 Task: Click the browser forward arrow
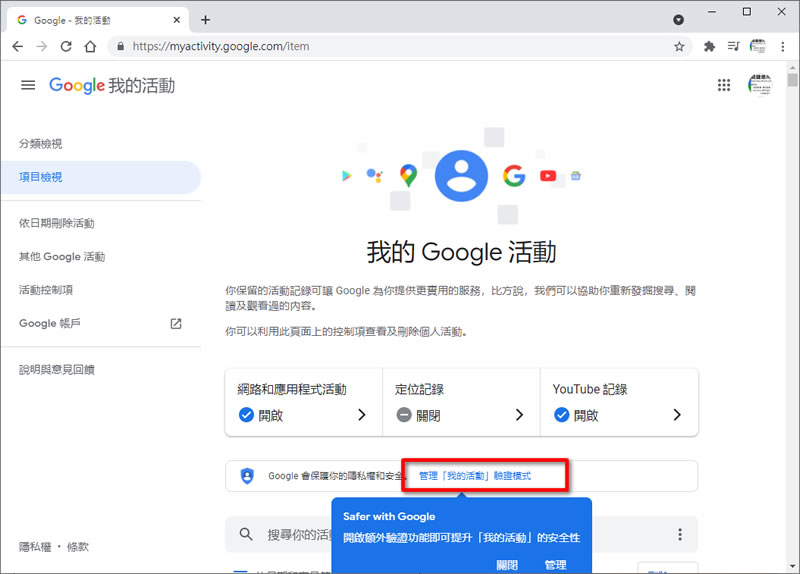[42, 46]
